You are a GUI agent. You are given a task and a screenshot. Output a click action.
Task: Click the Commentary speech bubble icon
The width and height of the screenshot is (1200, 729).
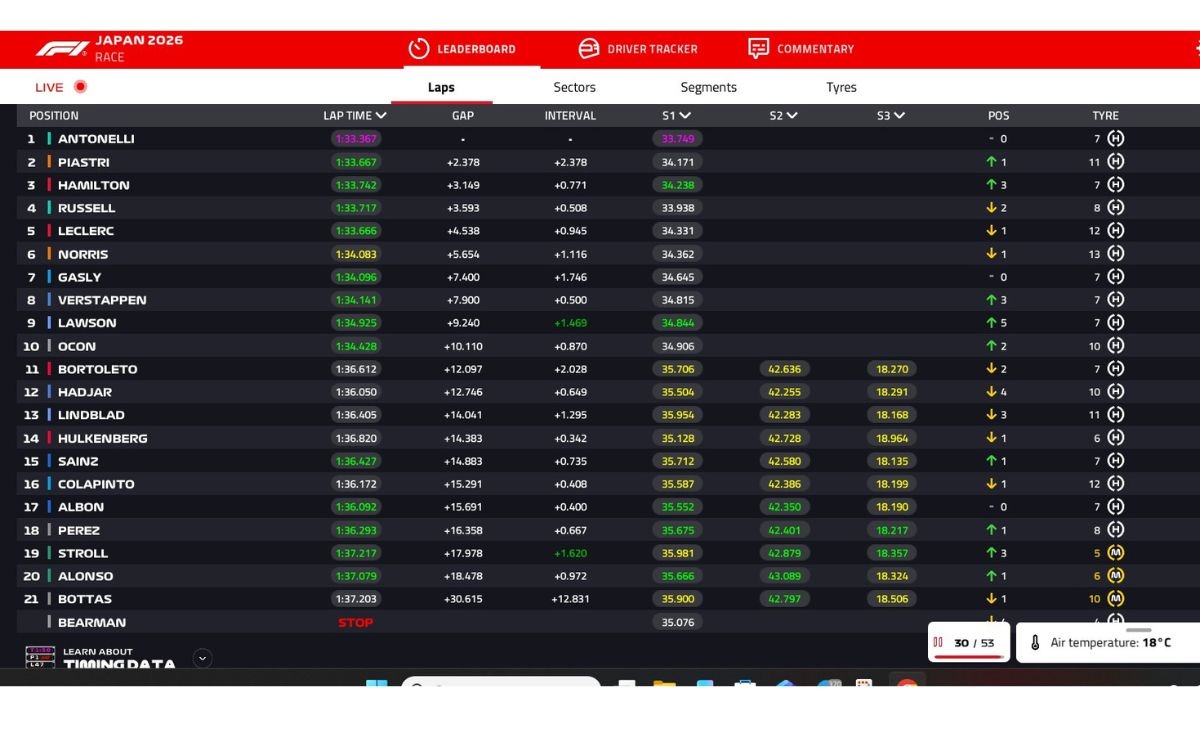pos(759,49)
